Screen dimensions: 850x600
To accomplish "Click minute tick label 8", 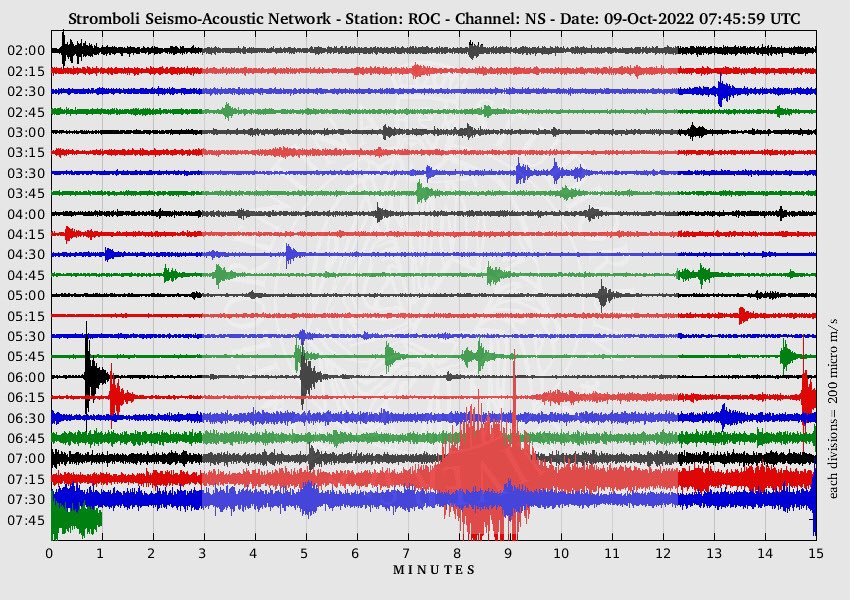I will coord(457,553).
